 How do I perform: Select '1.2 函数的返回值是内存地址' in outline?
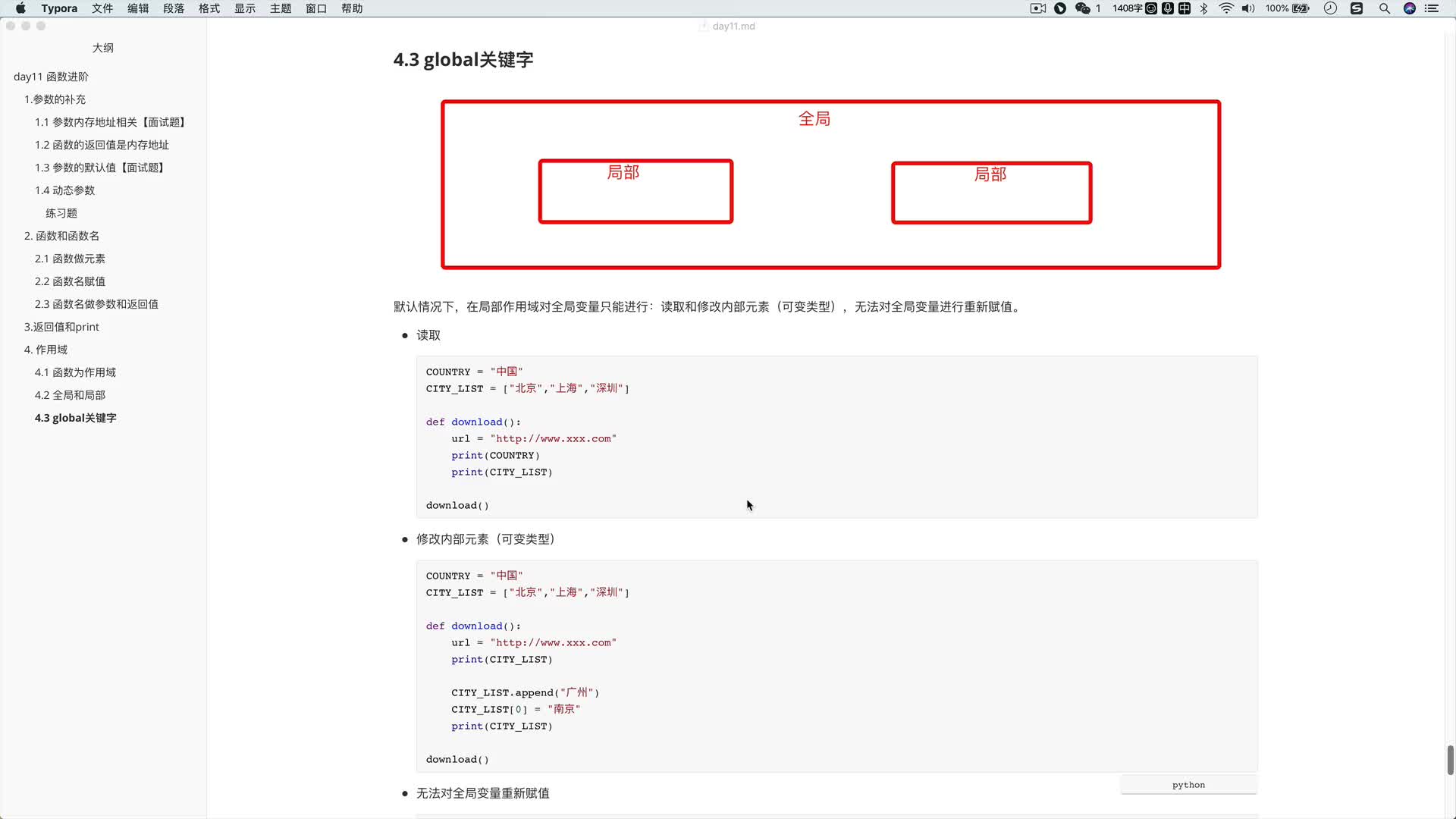click(x=102, y=145)
